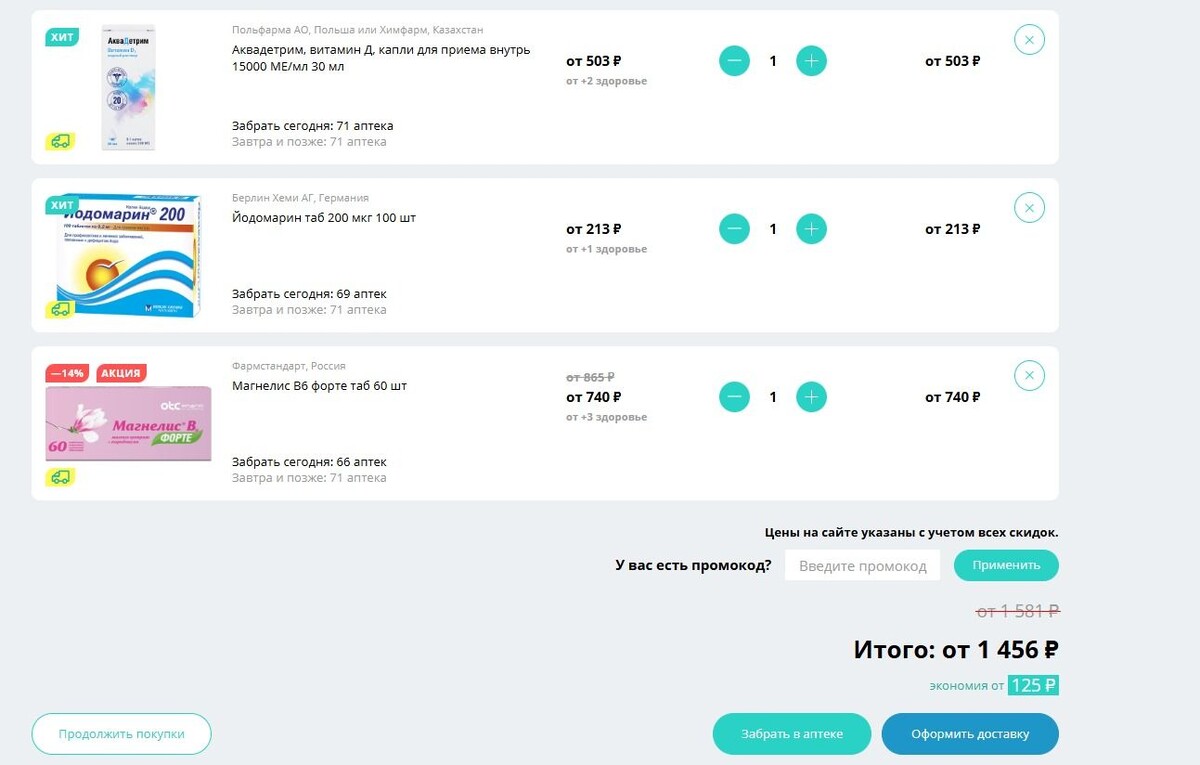The height and width of the screenshot is (765, 1200).
Task: Remove Йодомарин 200 from cart
Action: point(1029,207)
